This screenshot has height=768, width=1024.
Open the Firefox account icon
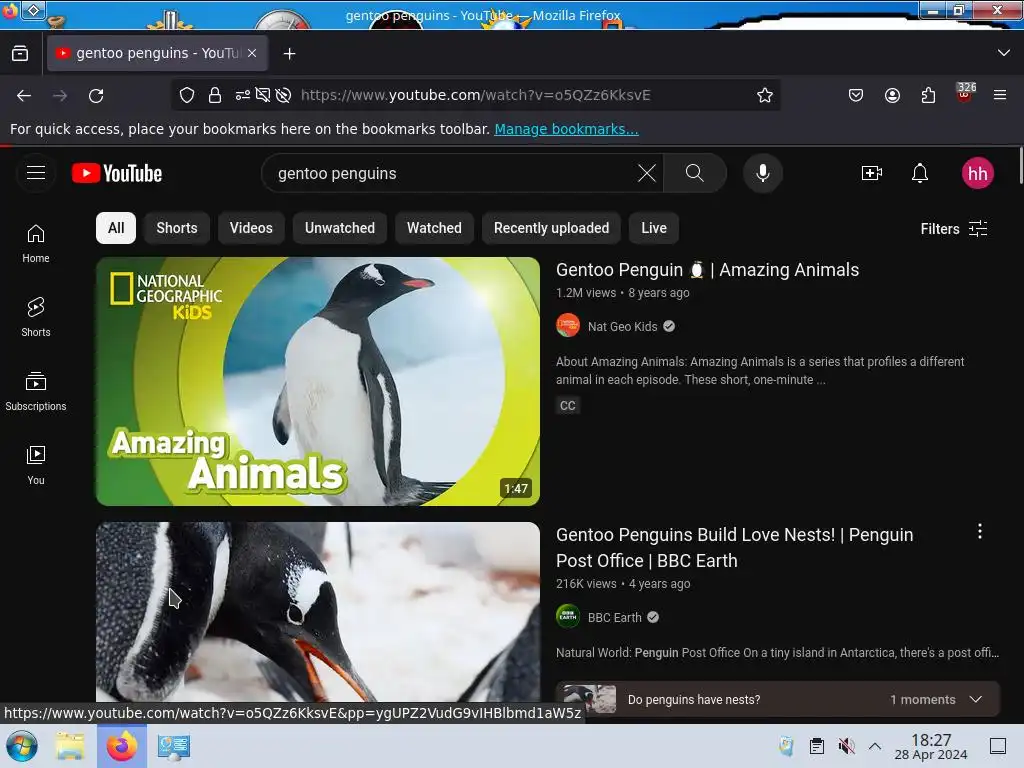coord(892,95)
